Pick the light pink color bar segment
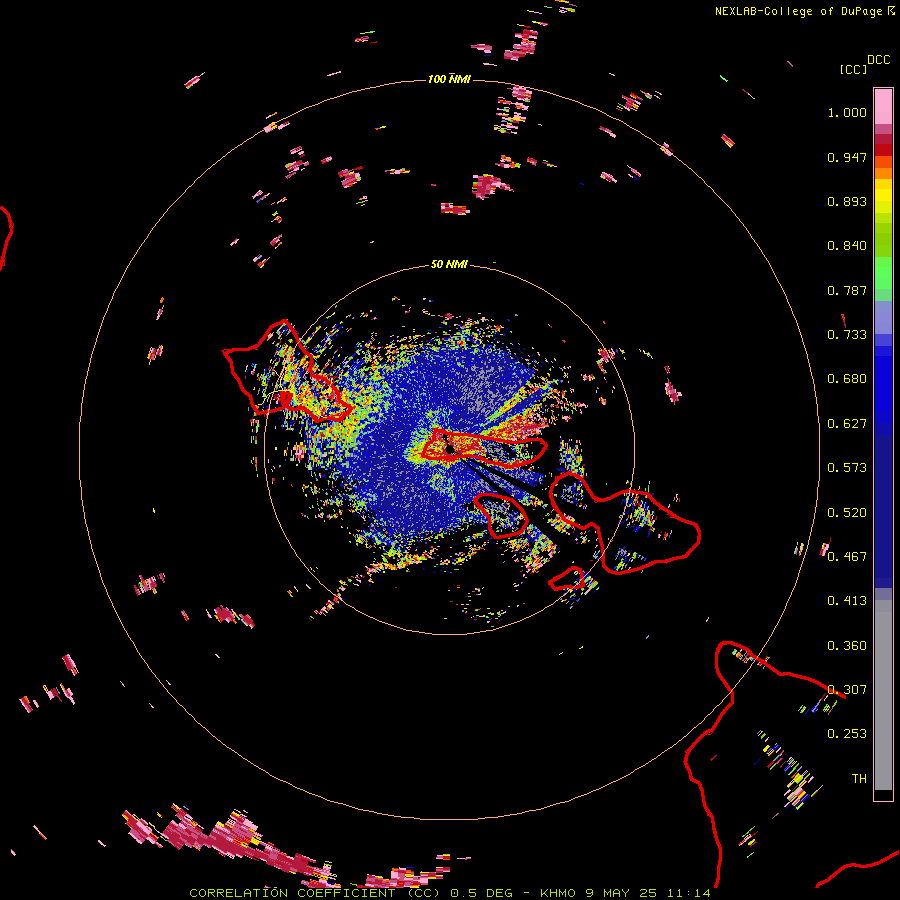900x900 pixels. pos(883,106)
